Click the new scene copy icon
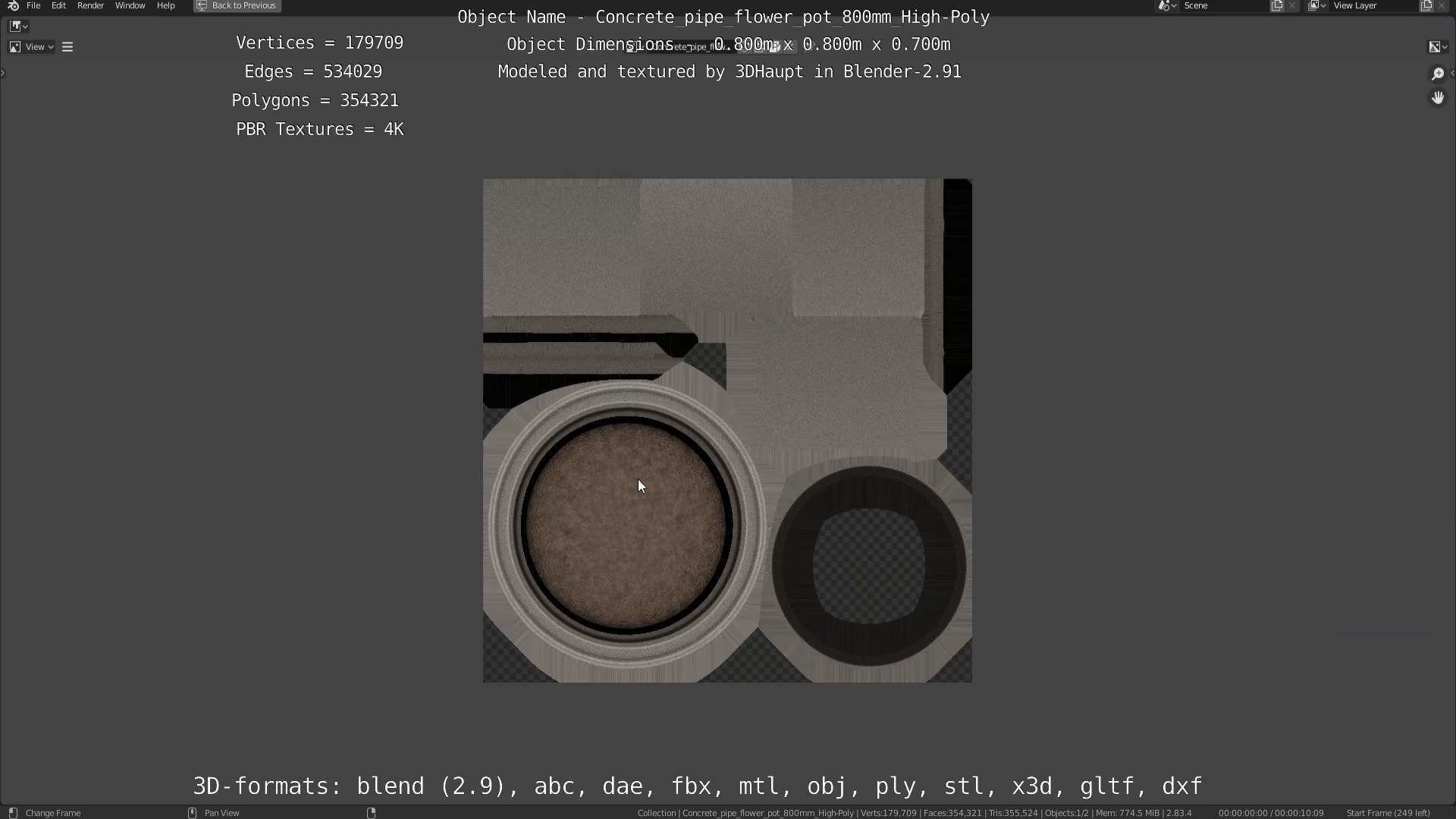 [1277, 5]
